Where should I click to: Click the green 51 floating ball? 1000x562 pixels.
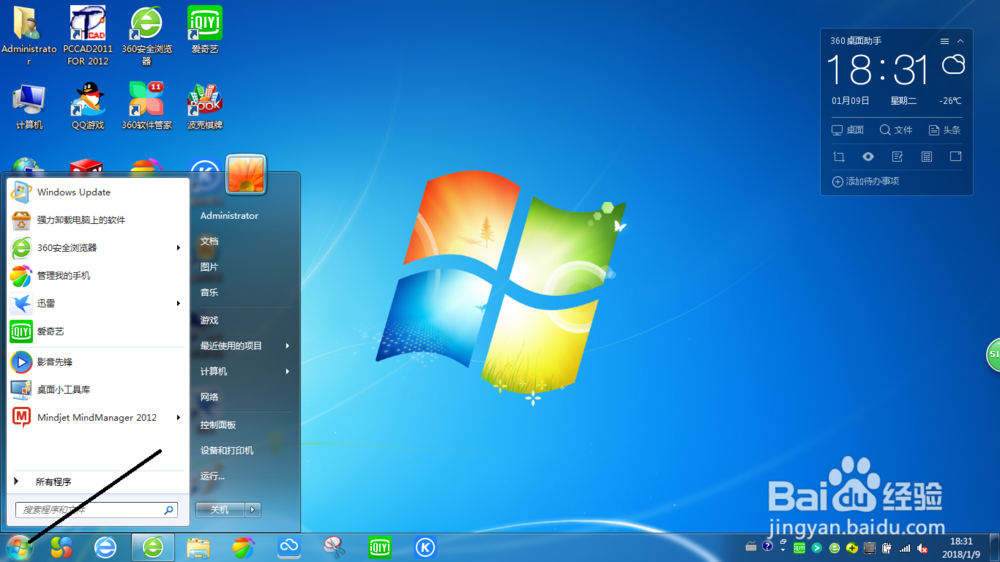click(x=994, y=355)
